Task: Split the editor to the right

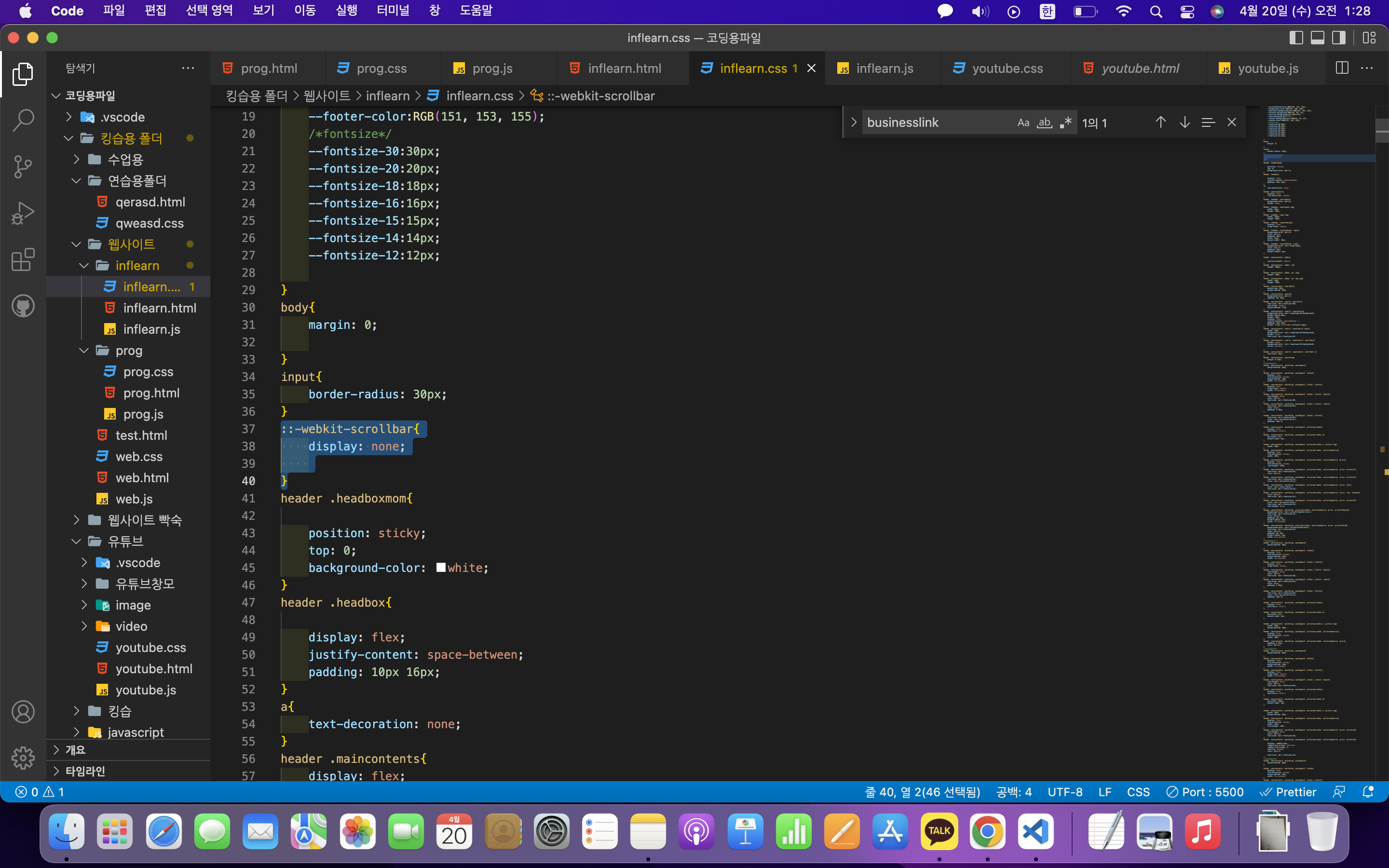Action: coord(1342,68)
